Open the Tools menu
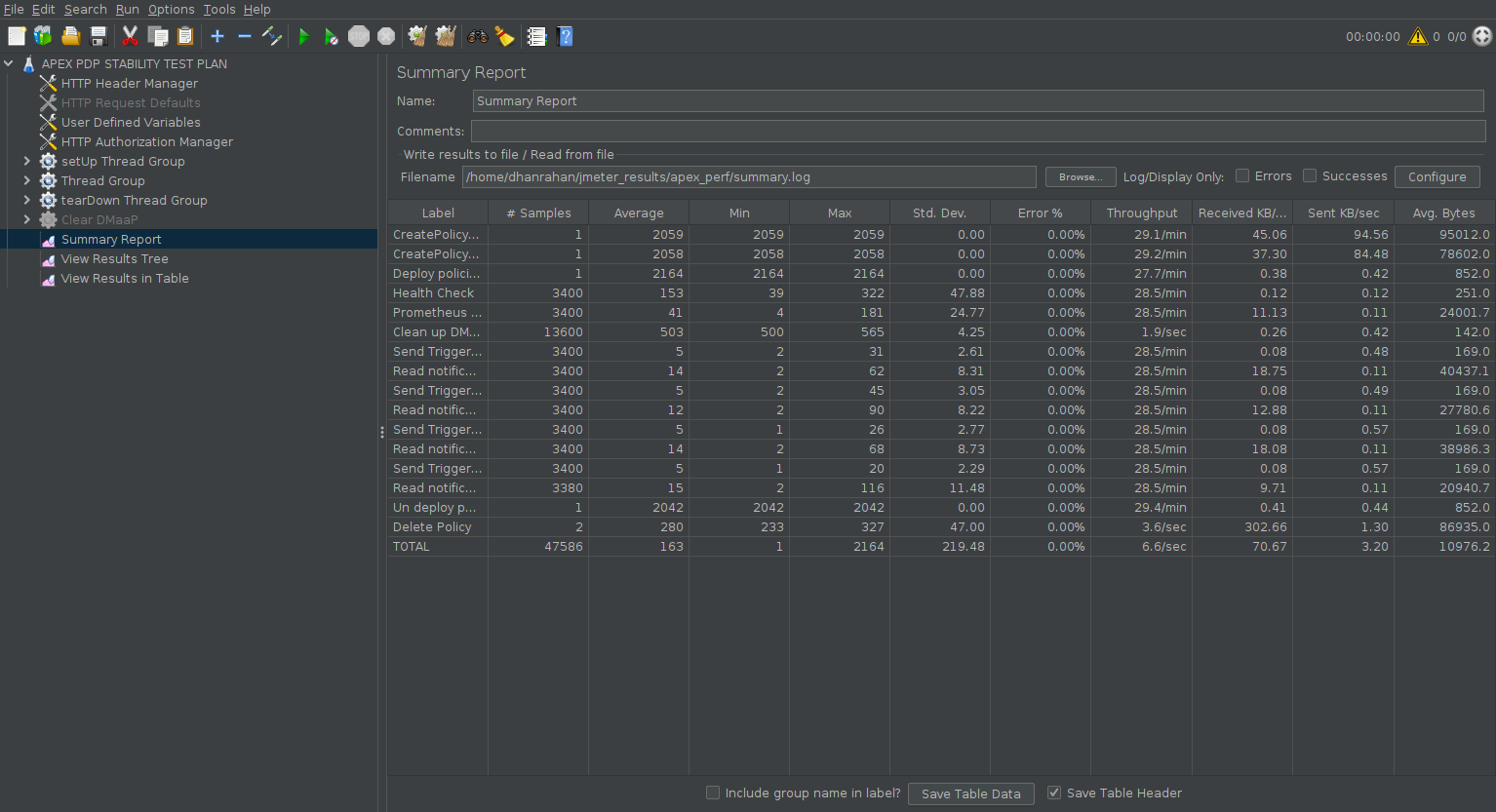 click(x=219, y=9)
